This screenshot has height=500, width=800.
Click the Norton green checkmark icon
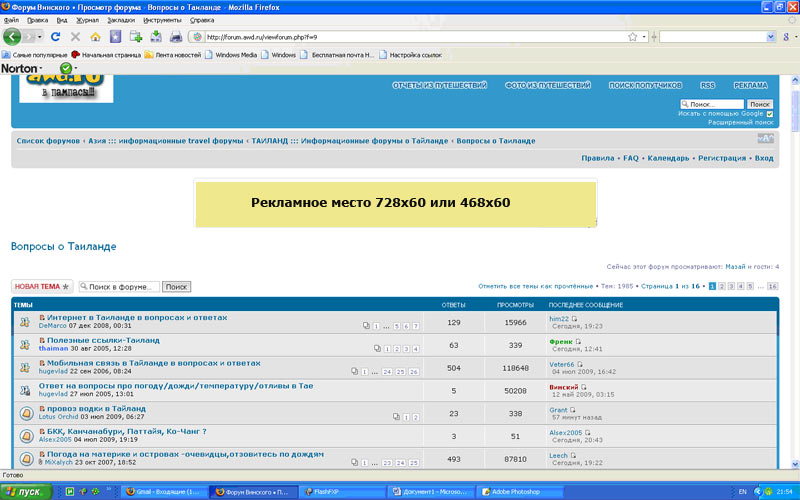pos(66,68)
